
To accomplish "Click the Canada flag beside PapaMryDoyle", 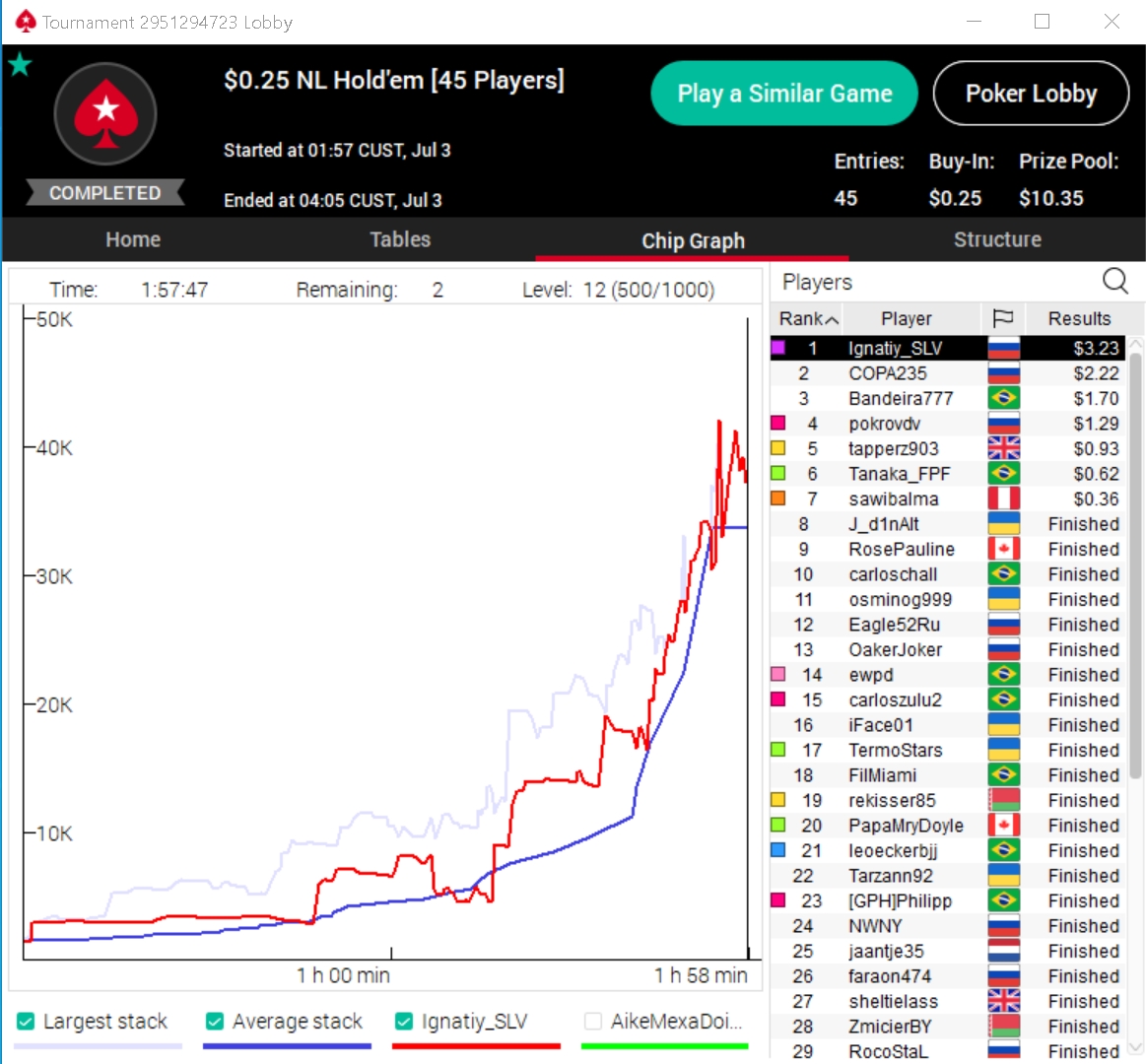I will [x=1003, y=825].
